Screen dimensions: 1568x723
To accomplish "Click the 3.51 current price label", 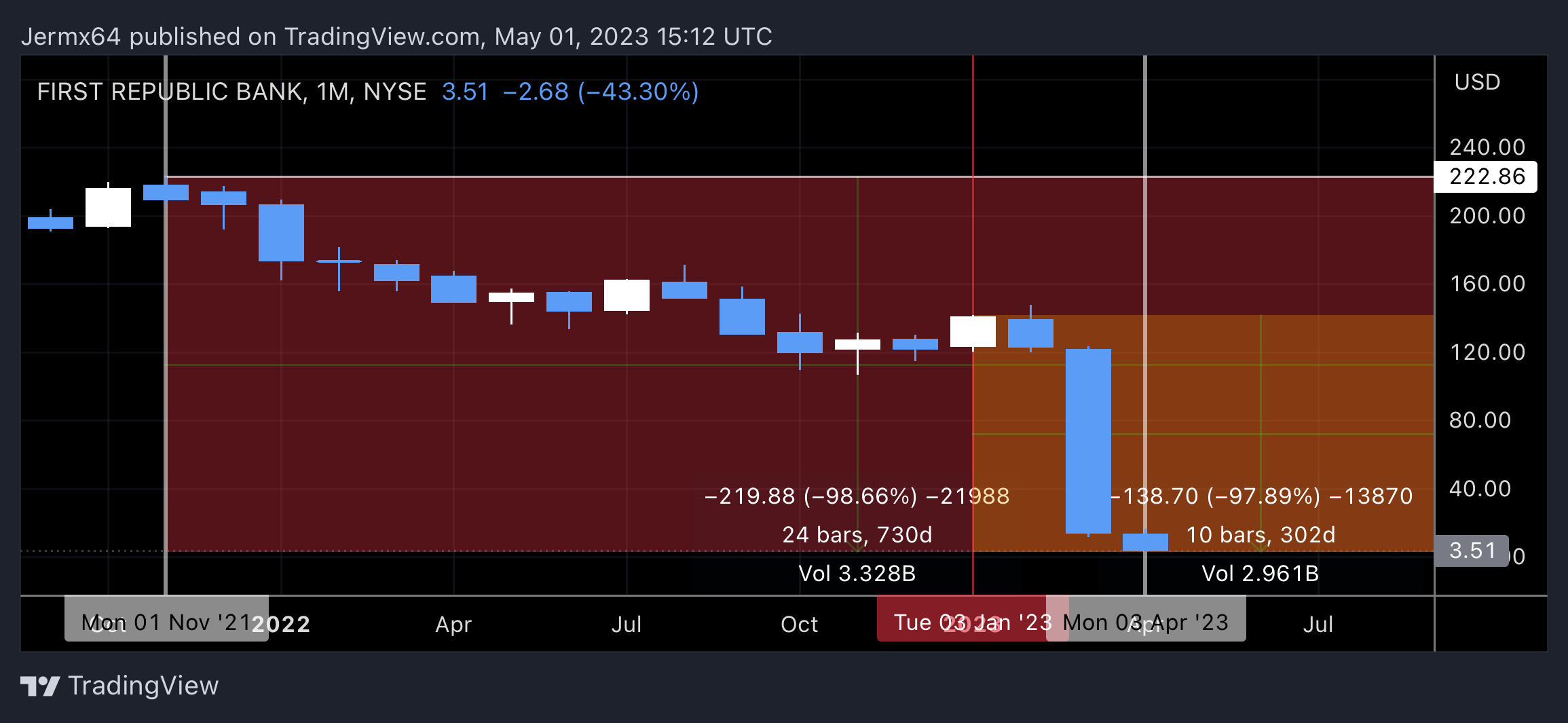I will pyautogui.click(x=1471, y=551).
